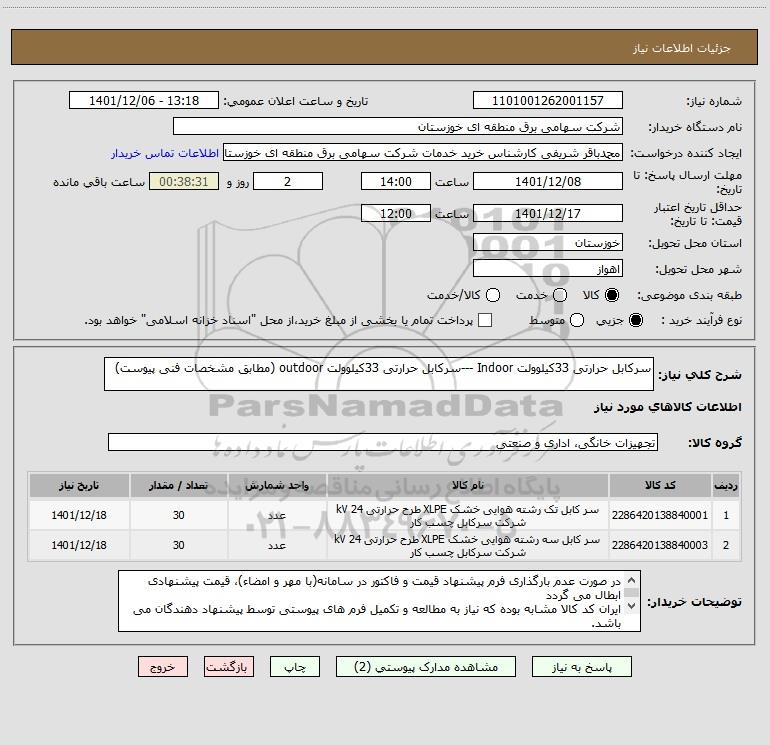Click the واحد شمارش column header
This screenshot has height=745, width=770.
coord(277,485)
